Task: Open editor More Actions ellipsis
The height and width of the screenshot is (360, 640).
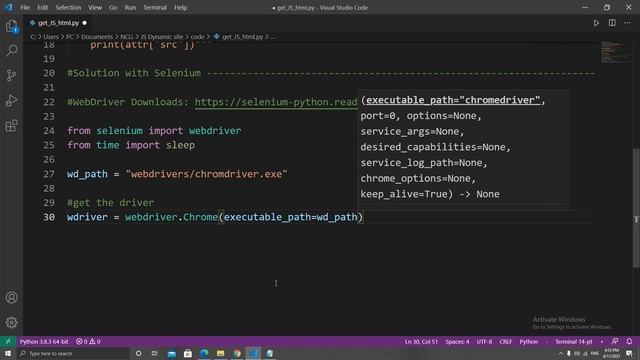Action: pyautogui.click(x=627, y=23)
